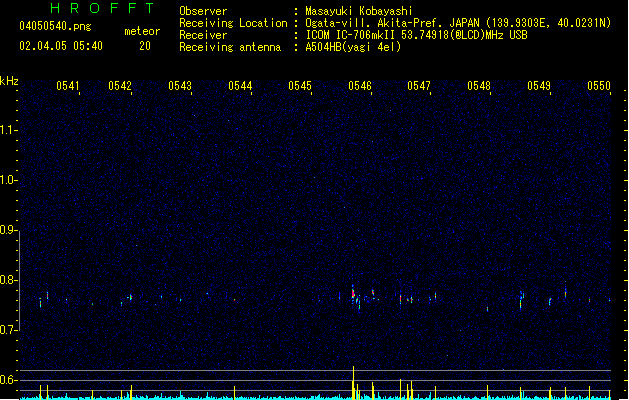This screenshot has width=629, height=400.
Task: Click the 0546 time marker
Action: (360, 86)
